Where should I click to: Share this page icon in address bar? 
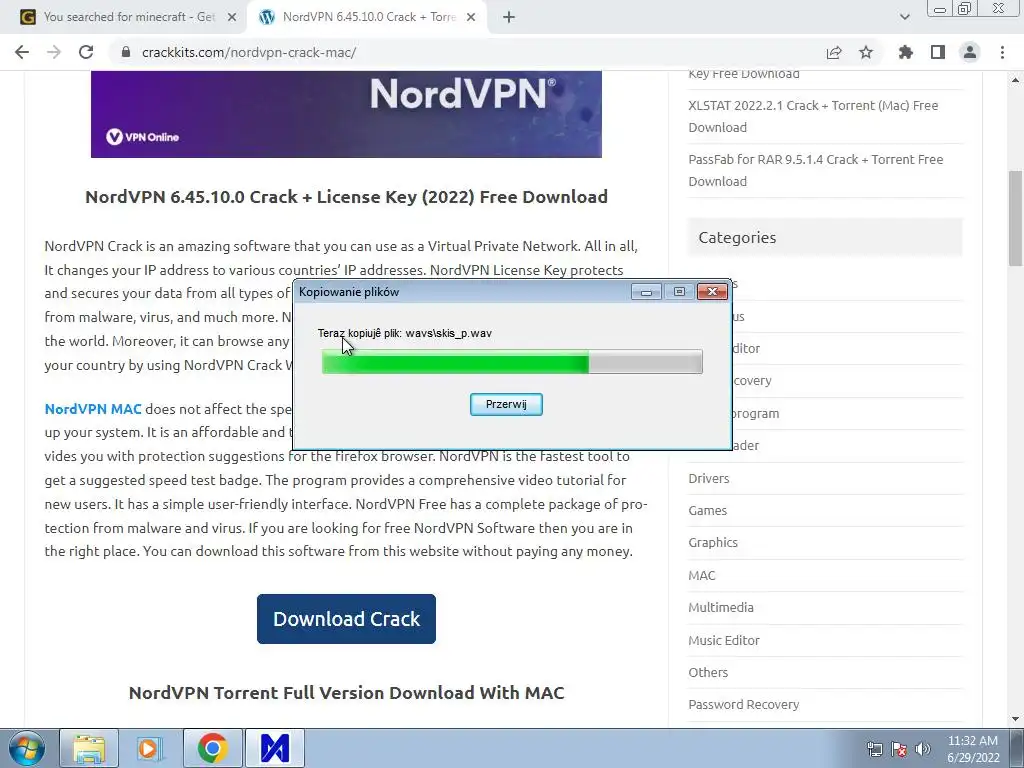pyautogui.click(x=834, y=52)
